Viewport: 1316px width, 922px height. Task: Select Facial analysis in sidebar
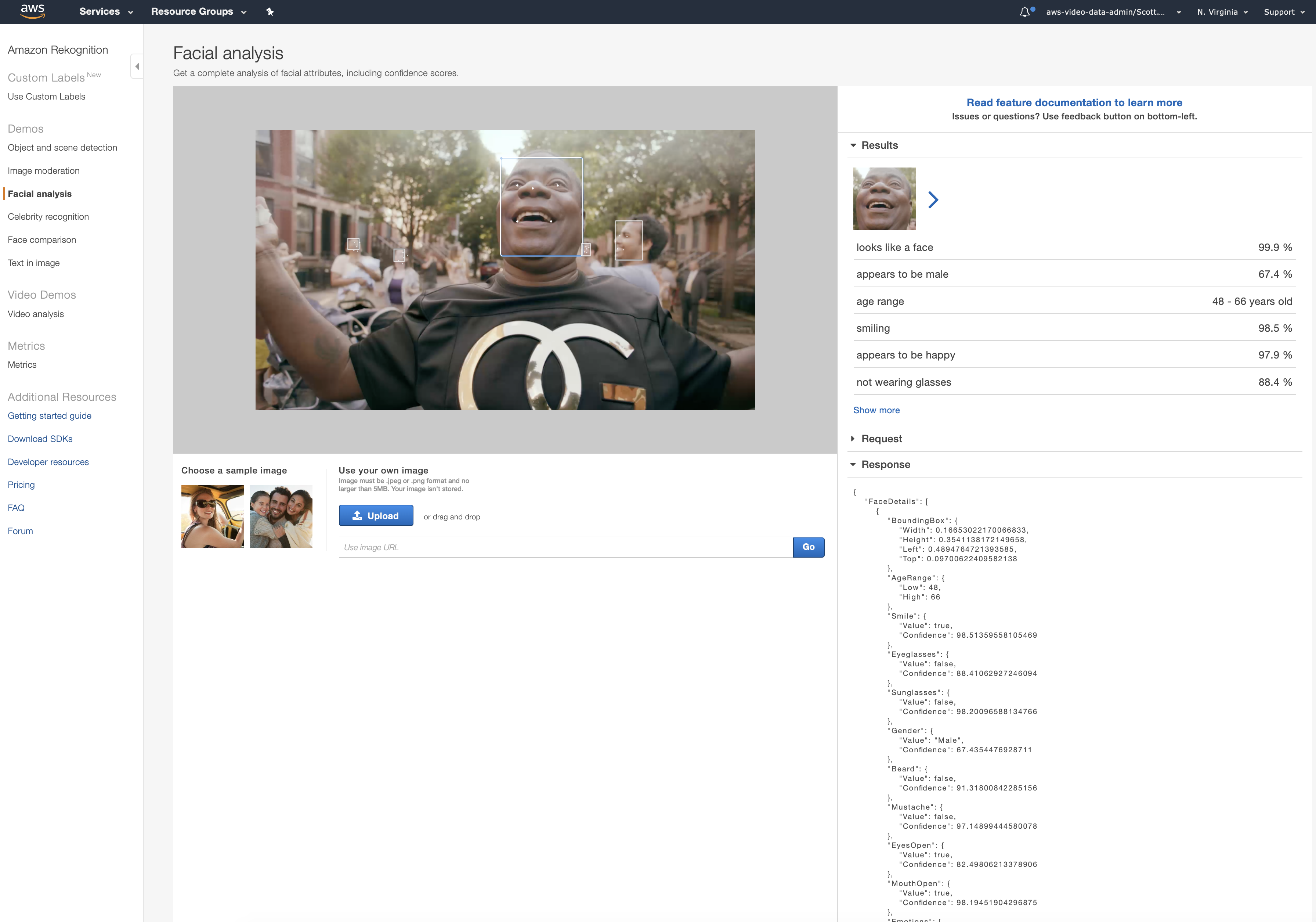[x=40, y=194]
